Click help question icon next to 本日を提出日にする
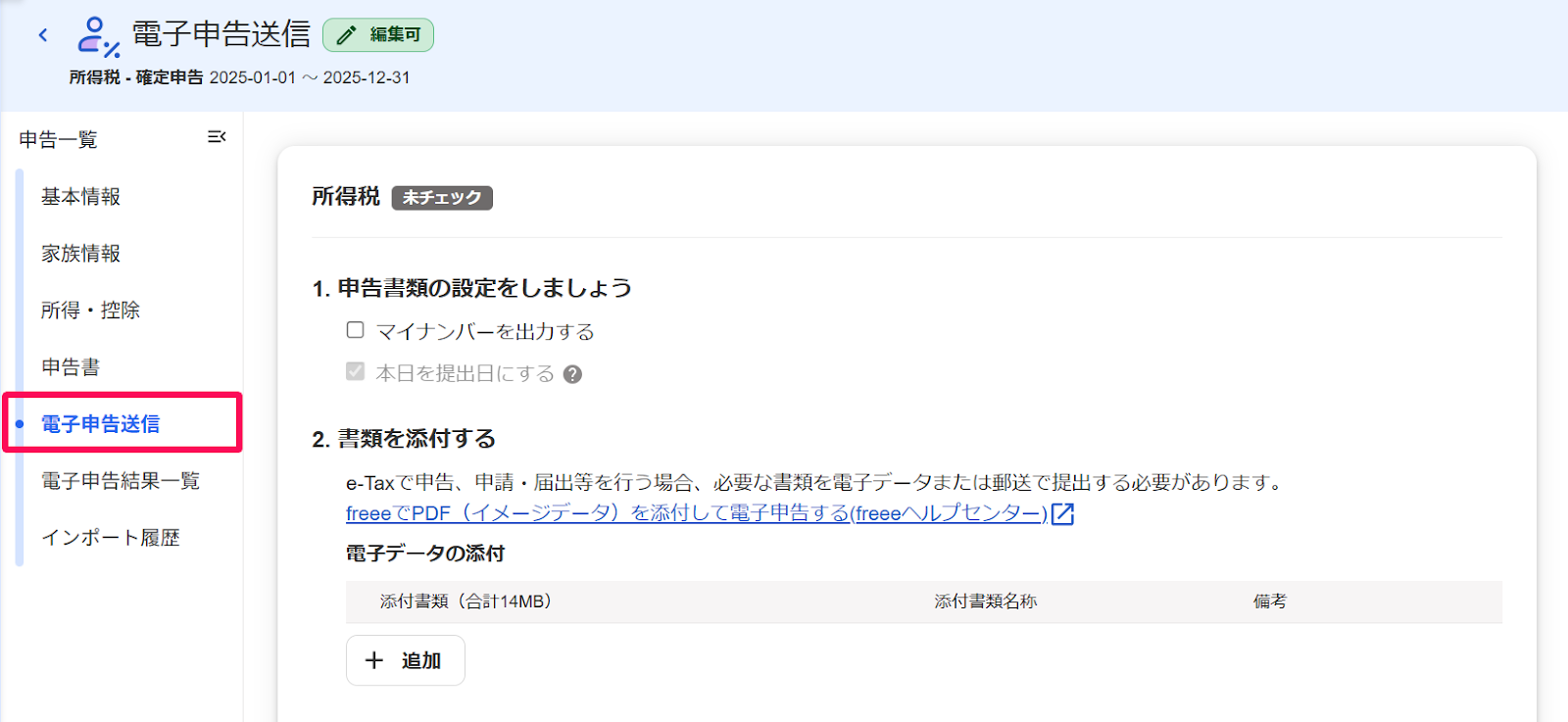 (x=573, y=374)
